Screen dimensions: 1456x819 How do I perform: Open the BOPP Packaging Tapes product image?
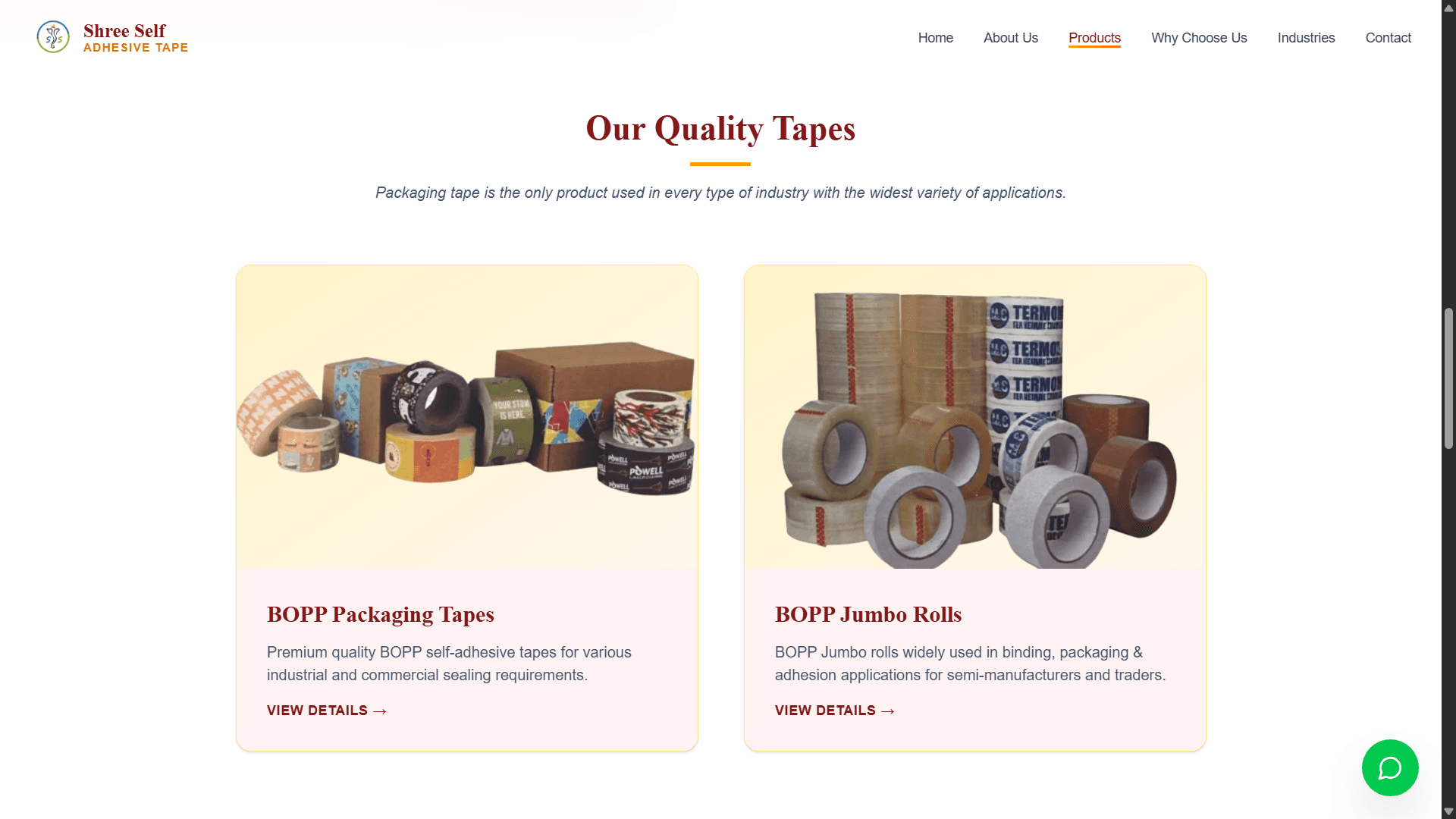point(467,416)
